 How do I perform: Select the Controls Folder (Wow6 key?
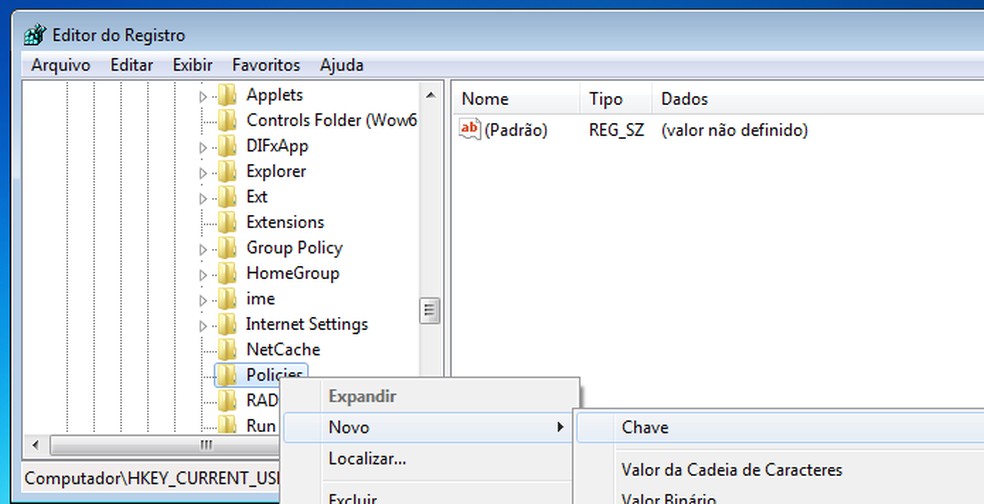point(331,121)
